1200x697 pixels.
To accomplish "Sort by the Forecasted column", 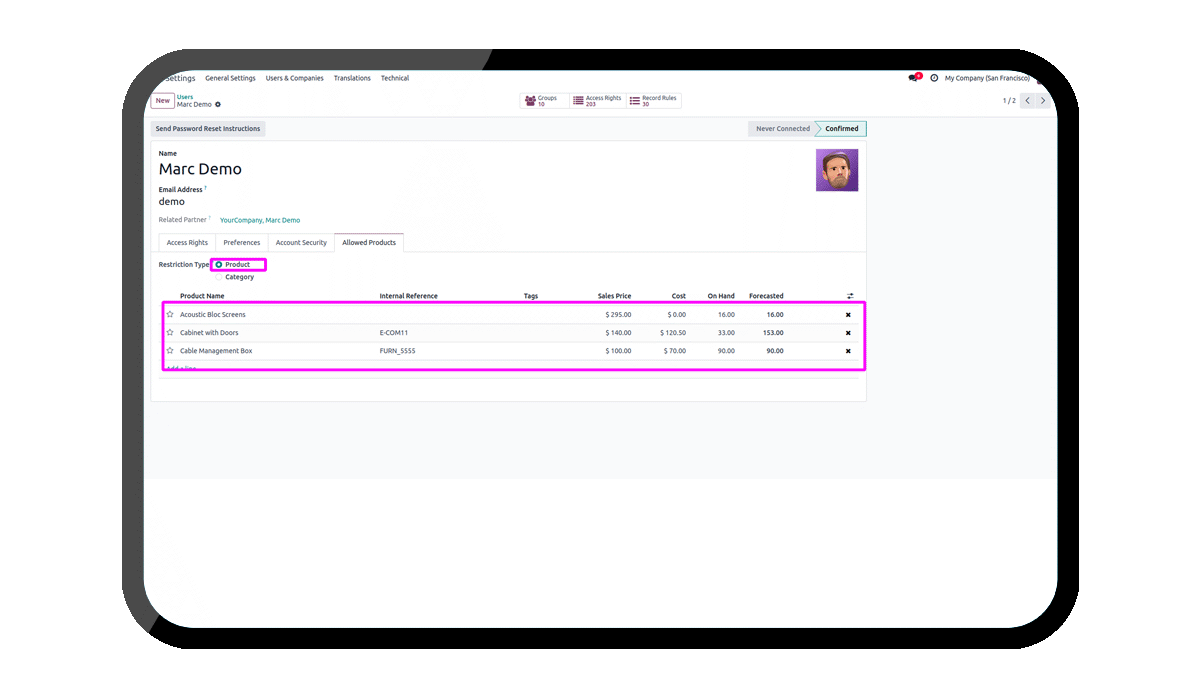I will click(x=766, y=296).
